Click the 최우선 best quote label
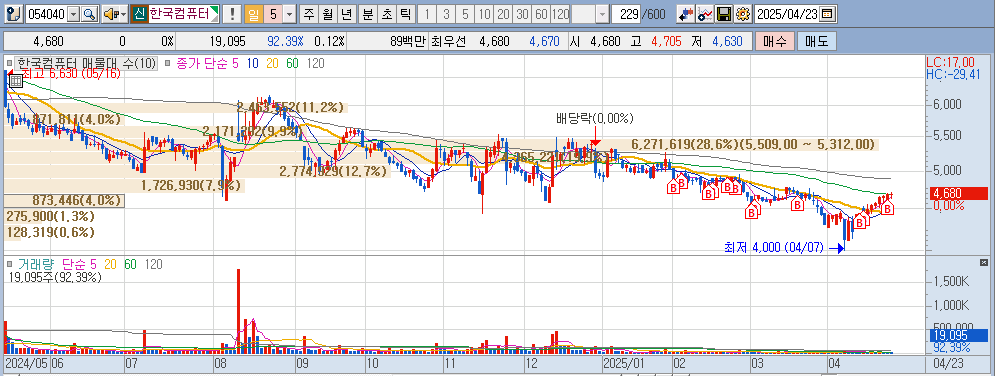This screenshot has height=376, width=995. [448, 42]
